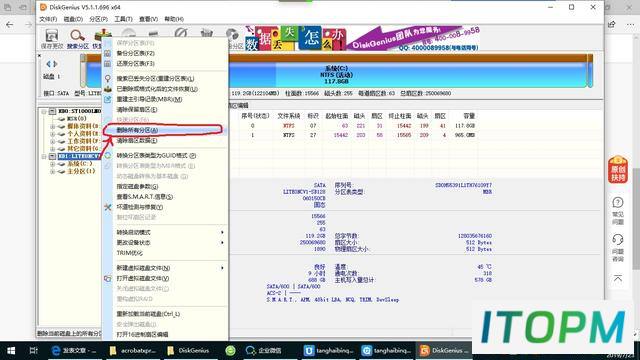Click the scroll-to-top arrow icon
640x360 pixels.
618,278
